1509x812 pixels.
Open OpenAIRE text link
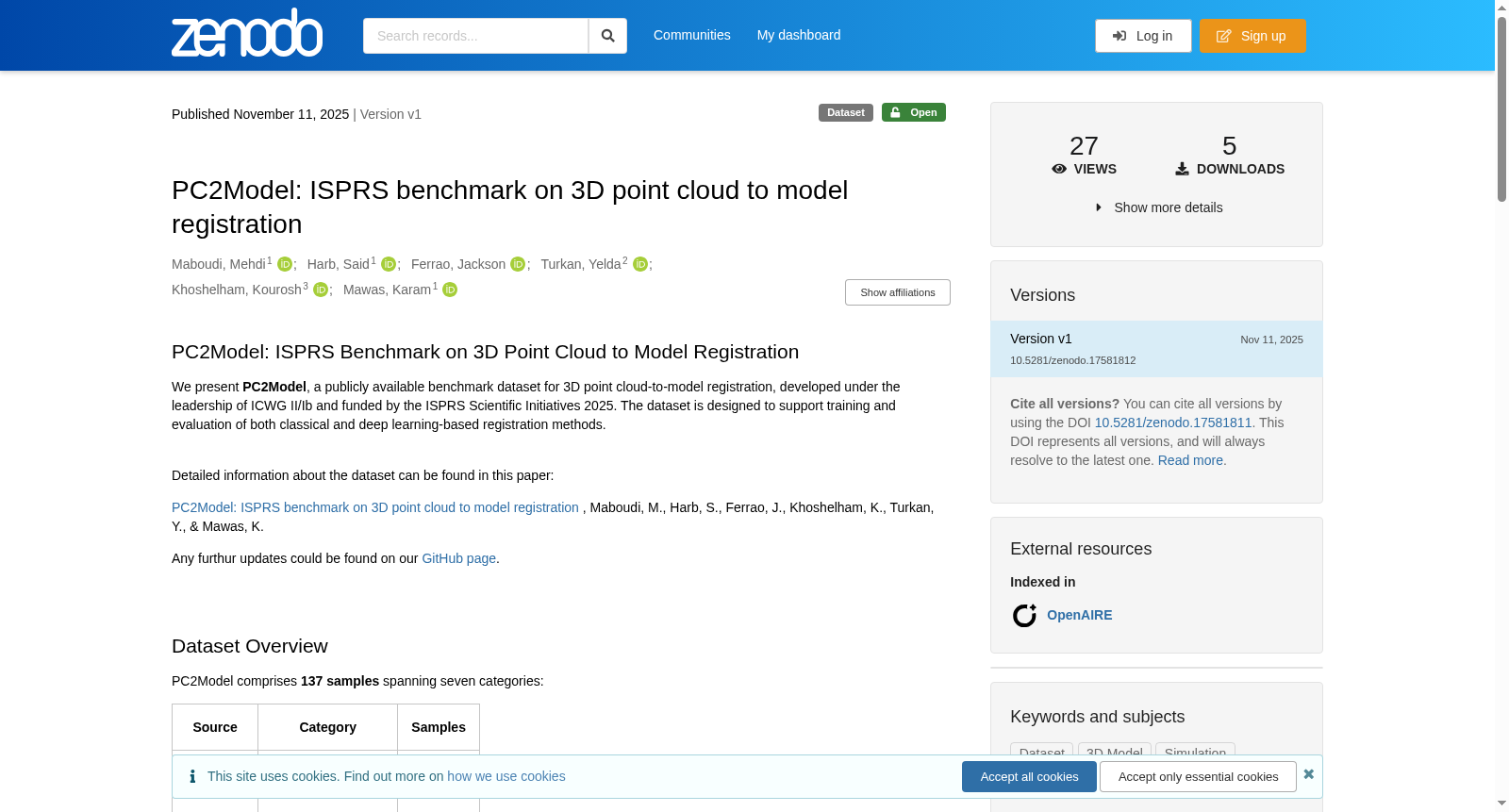point(1079,615)
